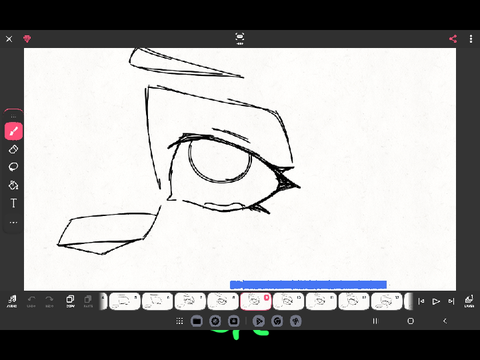Screen dimensions: 480x360
Task: Open the FlipaClip taskbar app icon
Action: coord(296,321)
